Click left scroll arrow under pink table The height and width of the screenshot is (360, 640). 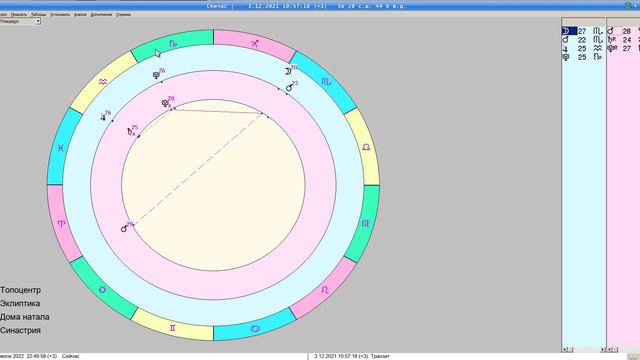610,349
